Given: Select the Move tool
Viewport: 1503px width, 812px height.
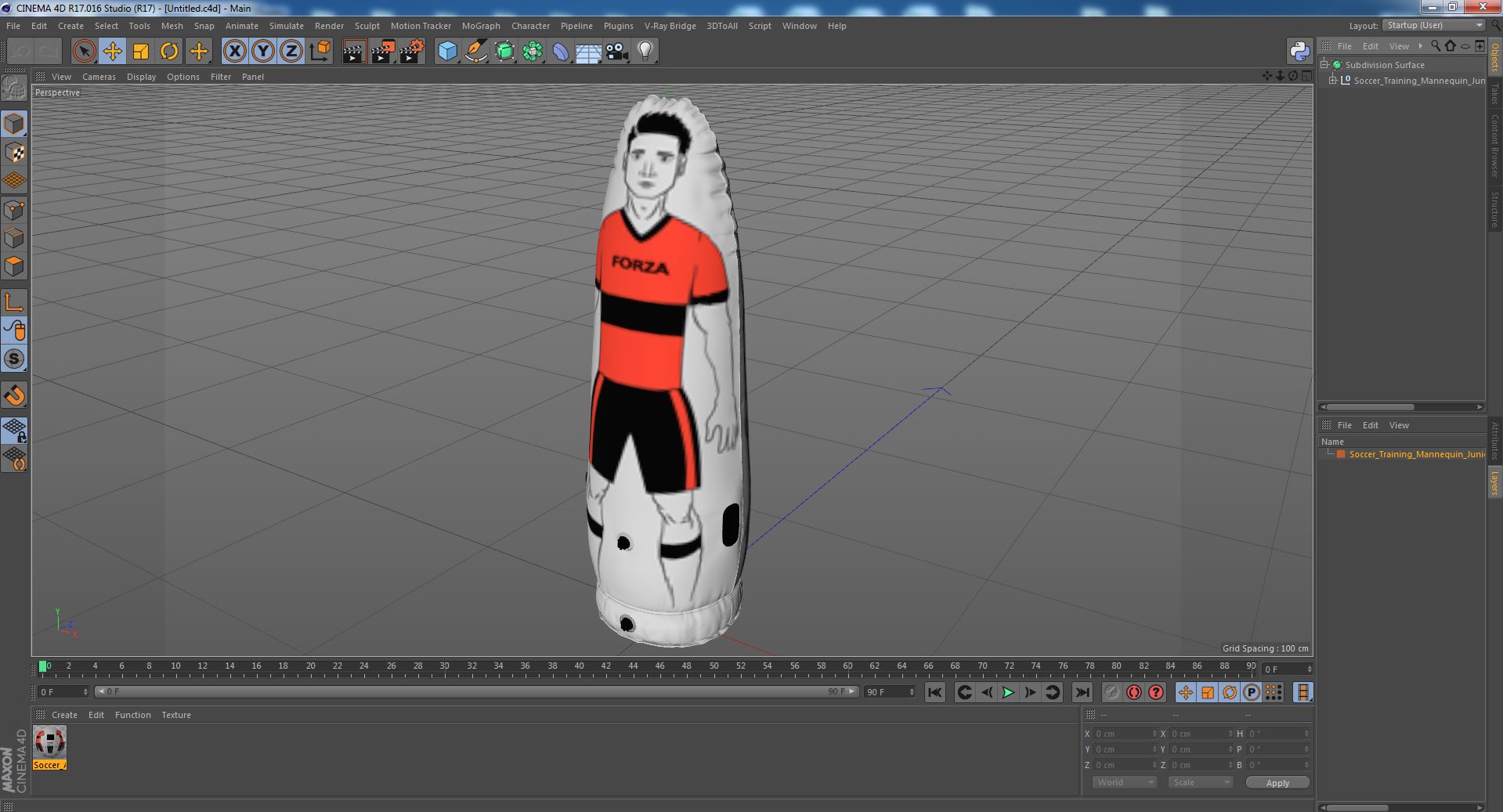Looking at the screenshot, I should point(113,52).
